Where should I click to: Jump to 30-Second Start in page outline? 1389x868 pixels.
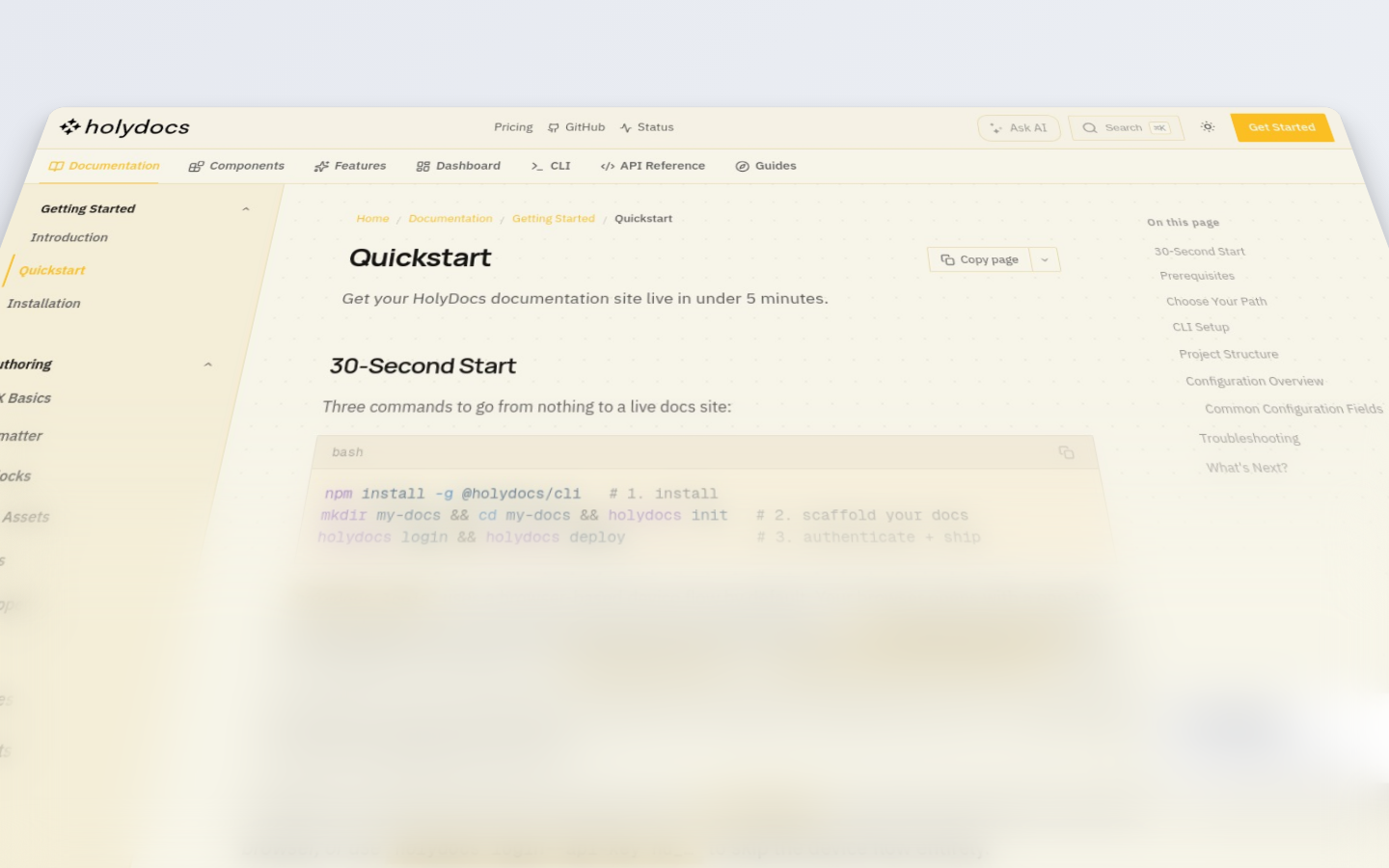(1199, 252)
